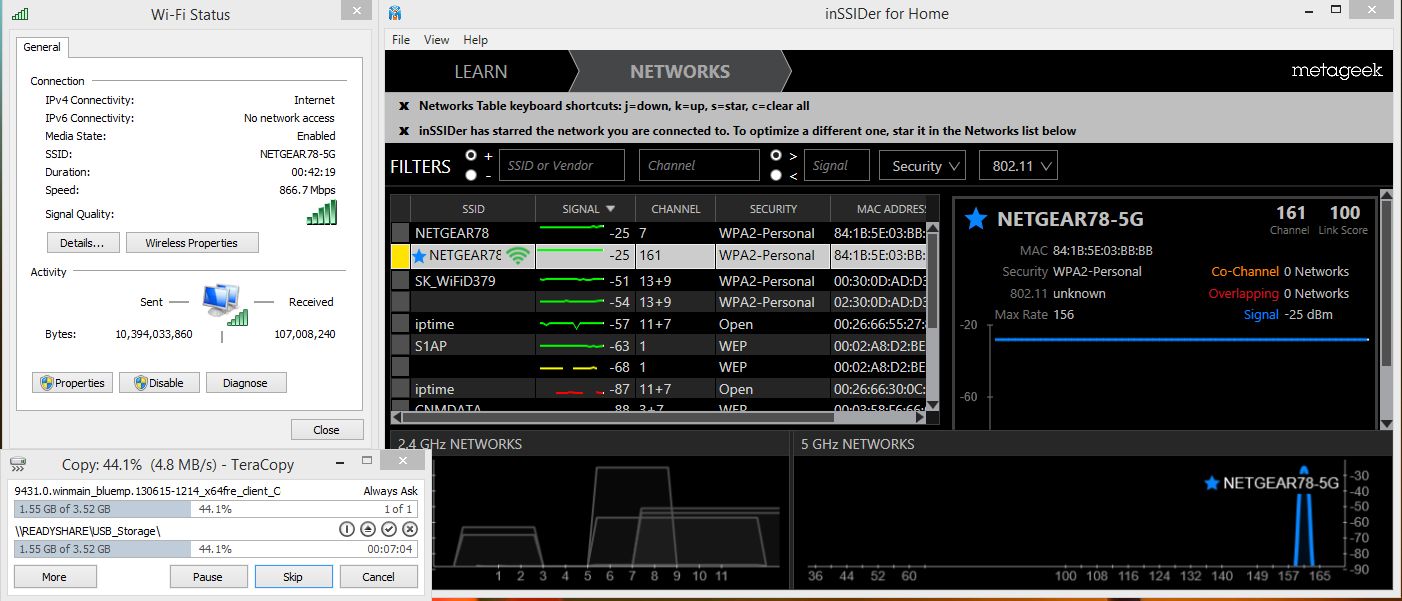Image resolution: width=1402 pixels, height=601 pixels.
Task: Skip the current file in TeraCopy
Action: 293,577
